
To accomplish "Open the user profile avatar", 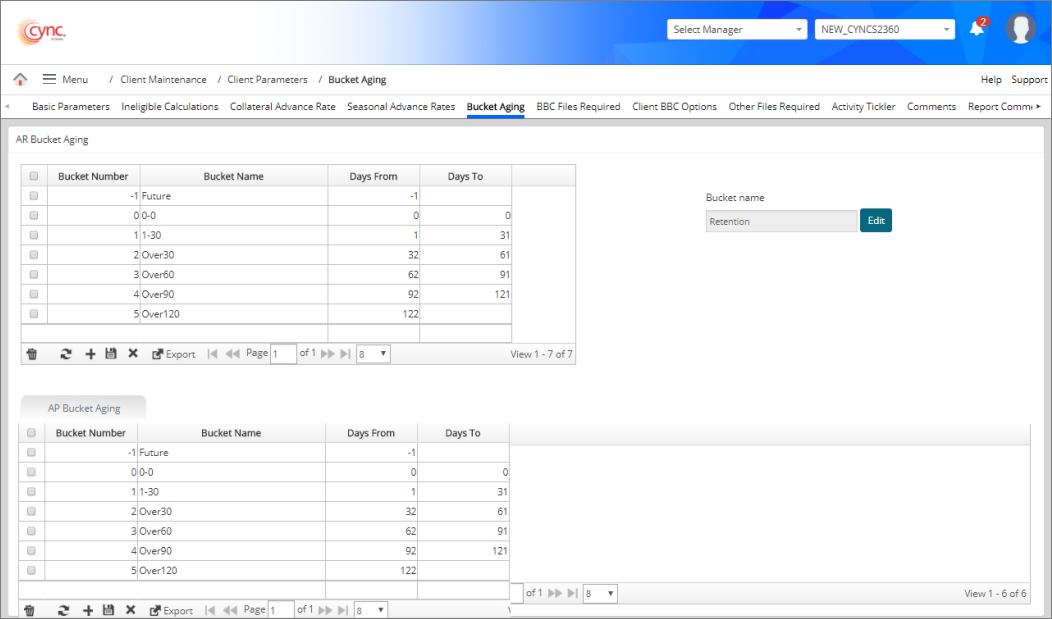I will coord(1020,29).
